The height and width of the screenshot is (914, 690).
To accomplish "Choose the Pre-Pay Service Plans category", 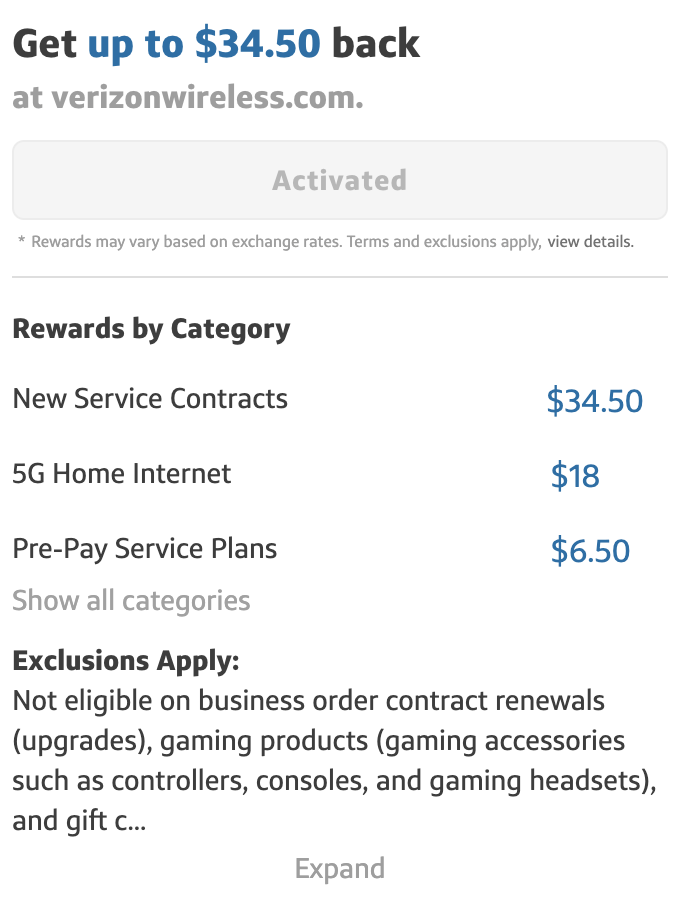I will pyautogui.click(x=145, y=549).
